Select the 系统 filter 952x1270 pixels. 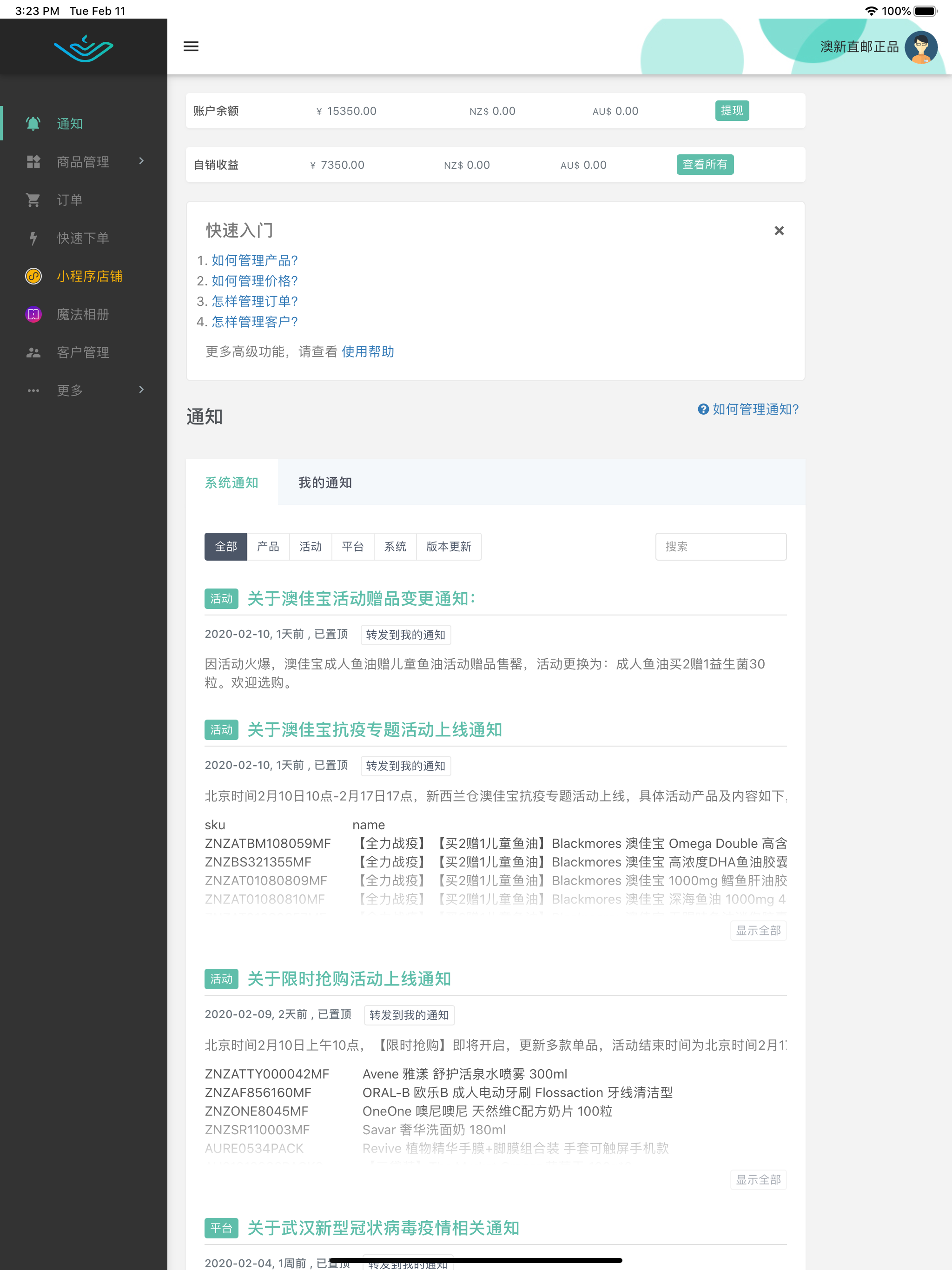point(395,546)
